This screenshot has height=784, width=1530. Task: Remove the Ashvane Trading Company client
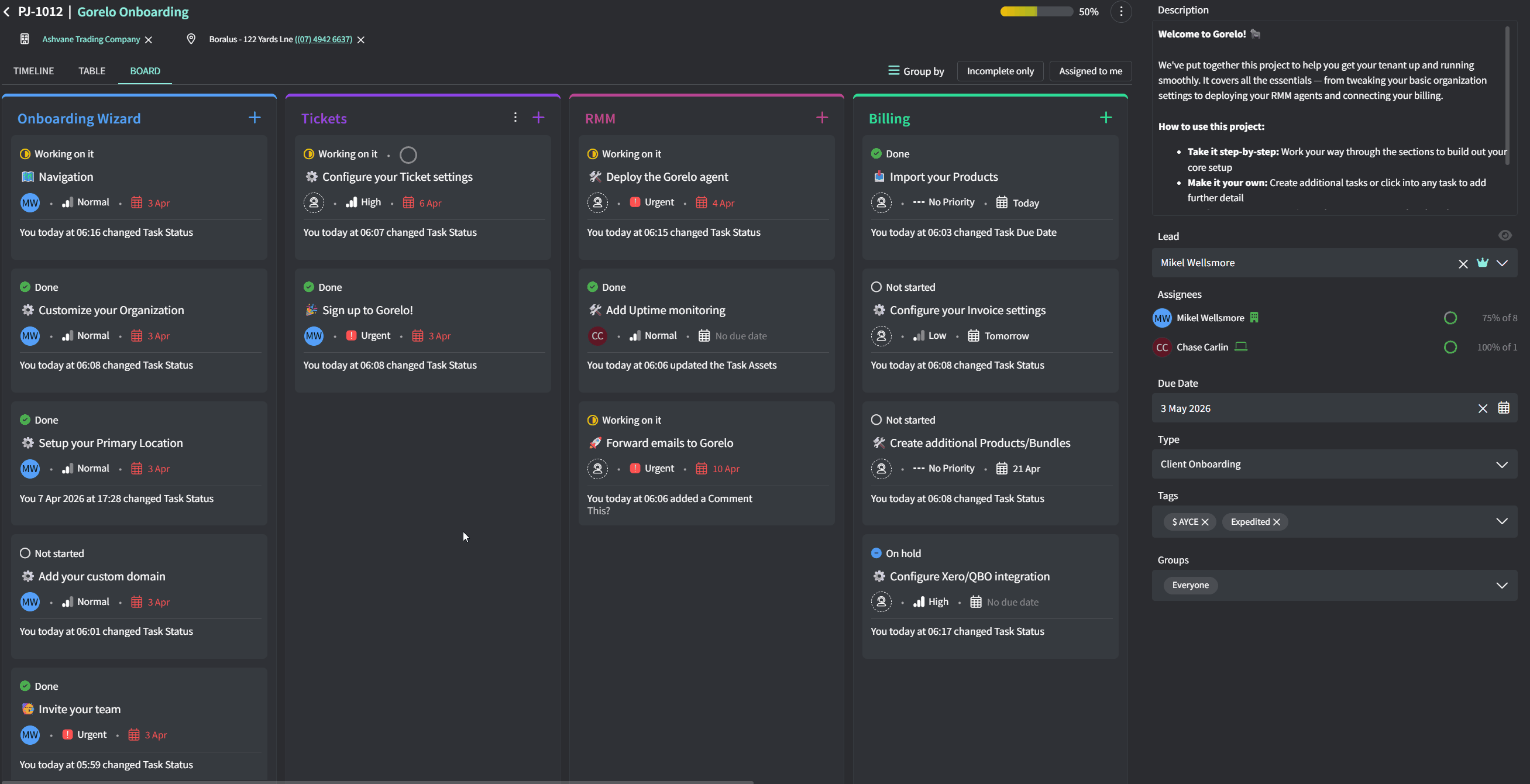[149, 40]
